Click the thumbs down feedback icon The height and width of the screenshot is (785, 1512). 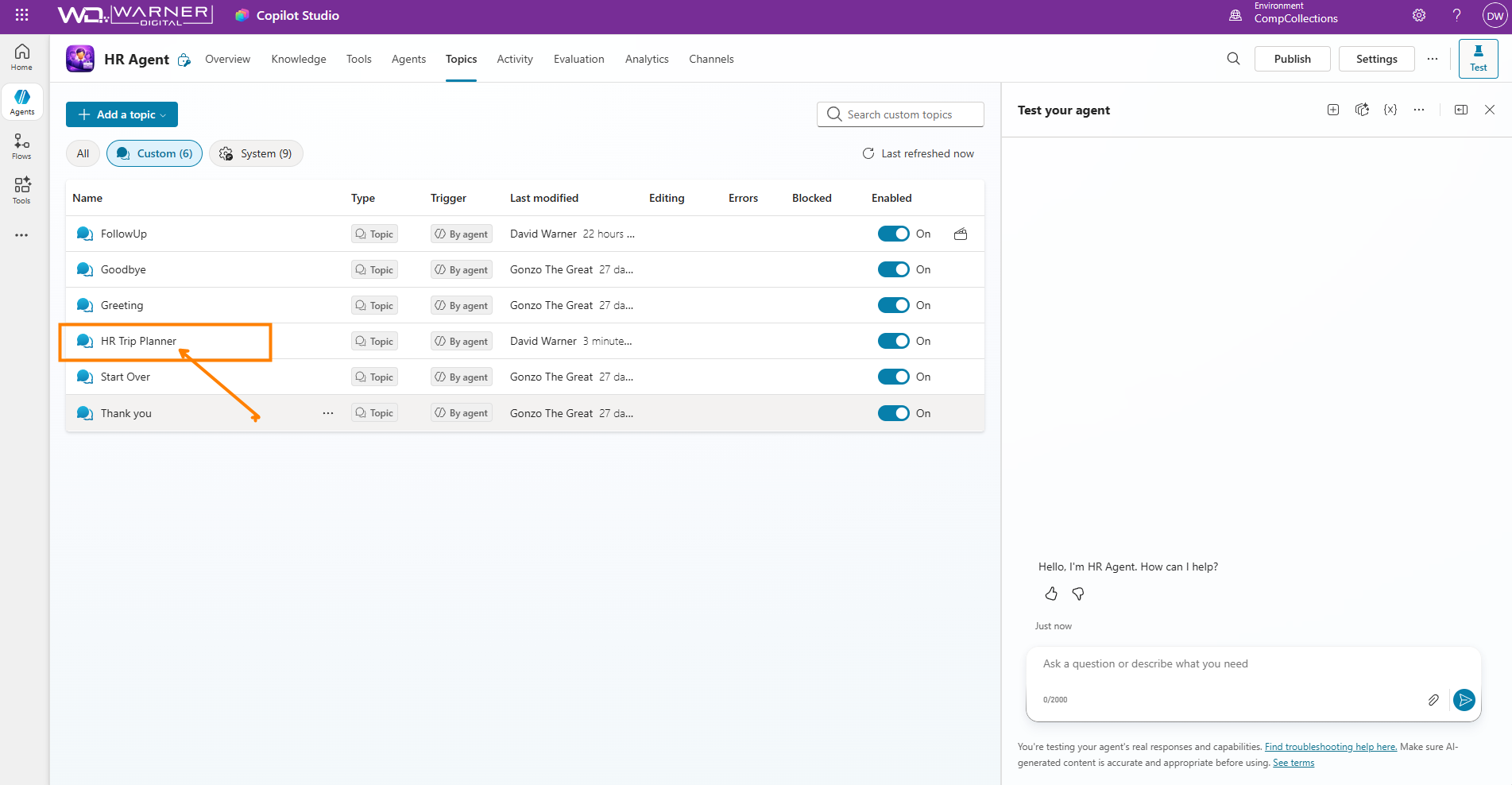click(1078, 594)
